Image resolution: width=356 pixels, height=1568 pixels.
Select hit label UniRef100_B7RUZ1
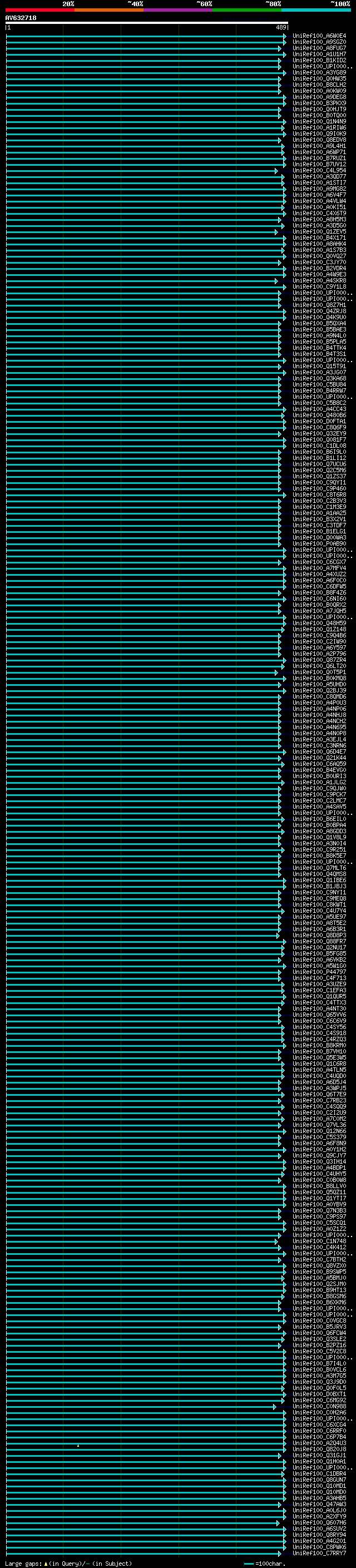click(x=319, y=159)
